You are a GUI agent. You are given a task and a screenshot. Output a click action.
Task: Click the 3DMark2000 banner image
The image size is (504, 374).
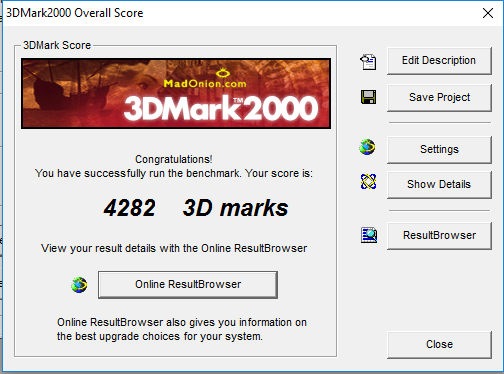click(176, 93)
